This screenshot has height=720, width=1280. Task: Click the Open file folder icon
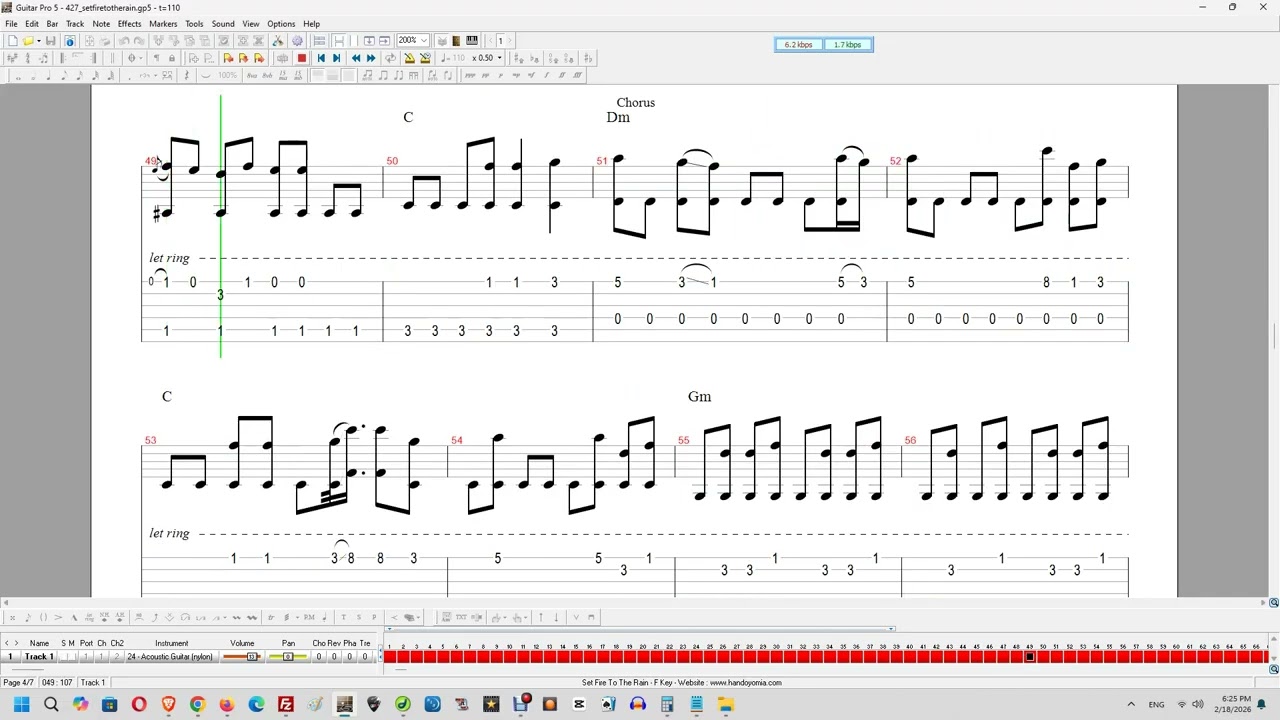(28, 41)
